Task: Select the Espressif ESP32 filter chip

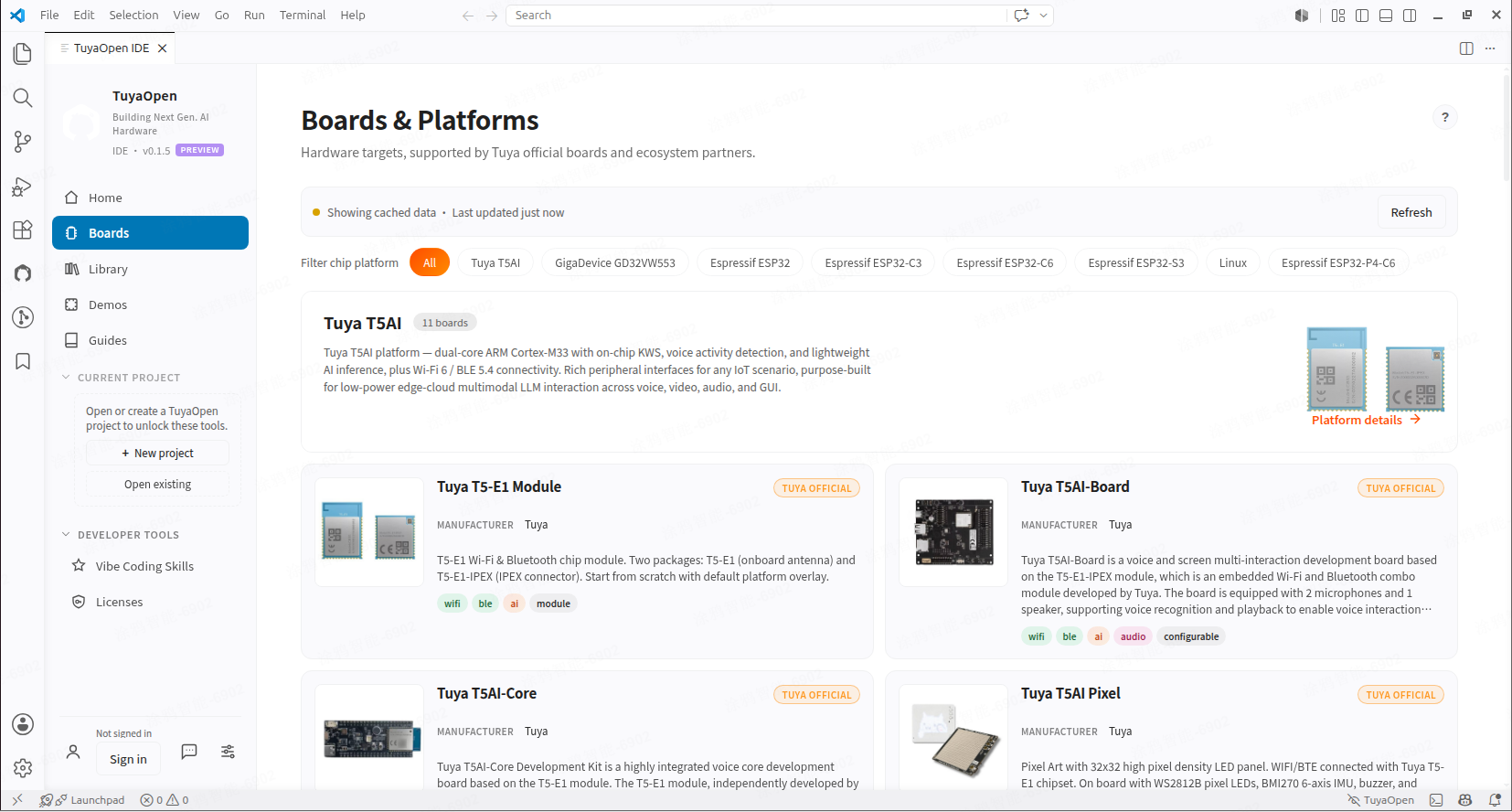Action: [751, 262]
